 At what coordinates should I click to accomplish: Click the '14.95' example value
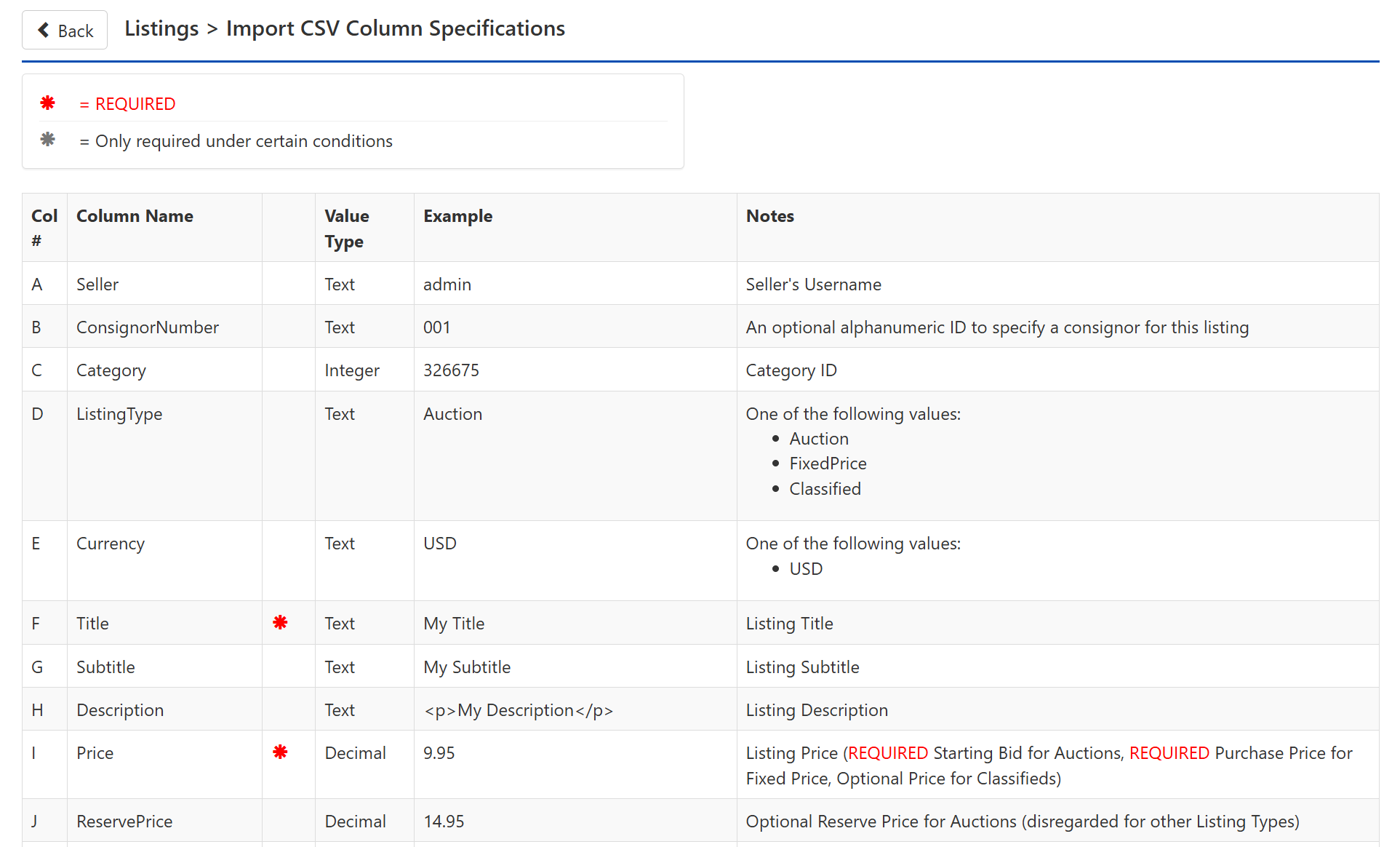pos(444,822)
